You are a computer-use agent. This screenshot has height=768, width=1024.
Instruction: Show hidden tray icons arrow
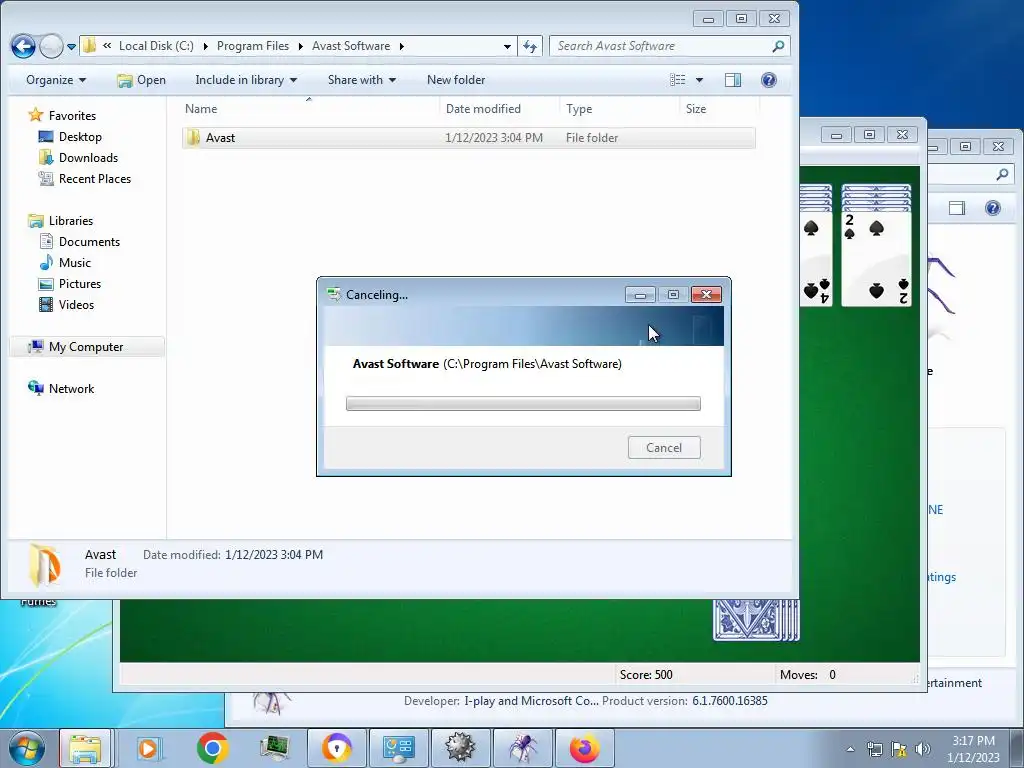(x=850, y=749)
